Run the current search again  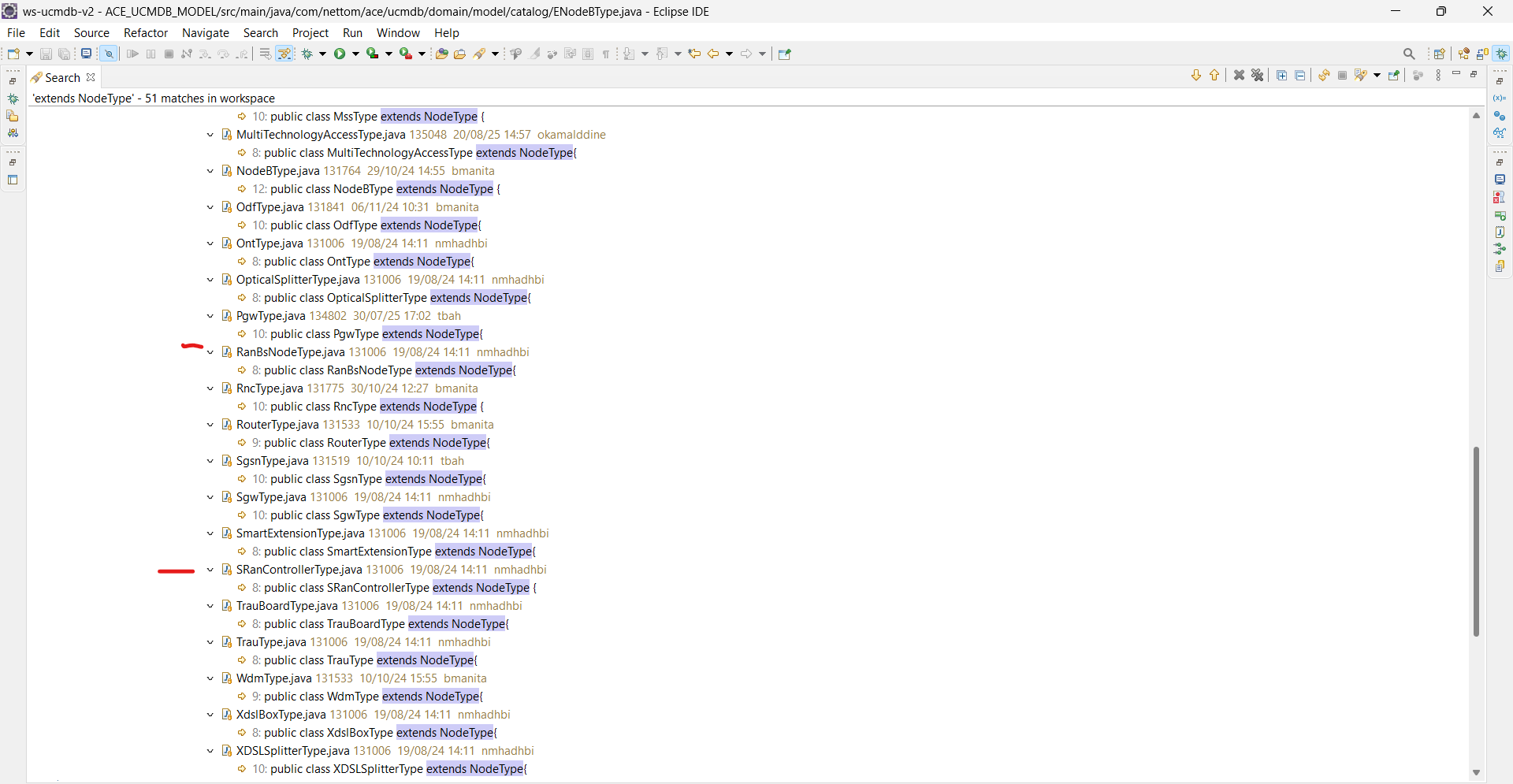point(1324,76)
